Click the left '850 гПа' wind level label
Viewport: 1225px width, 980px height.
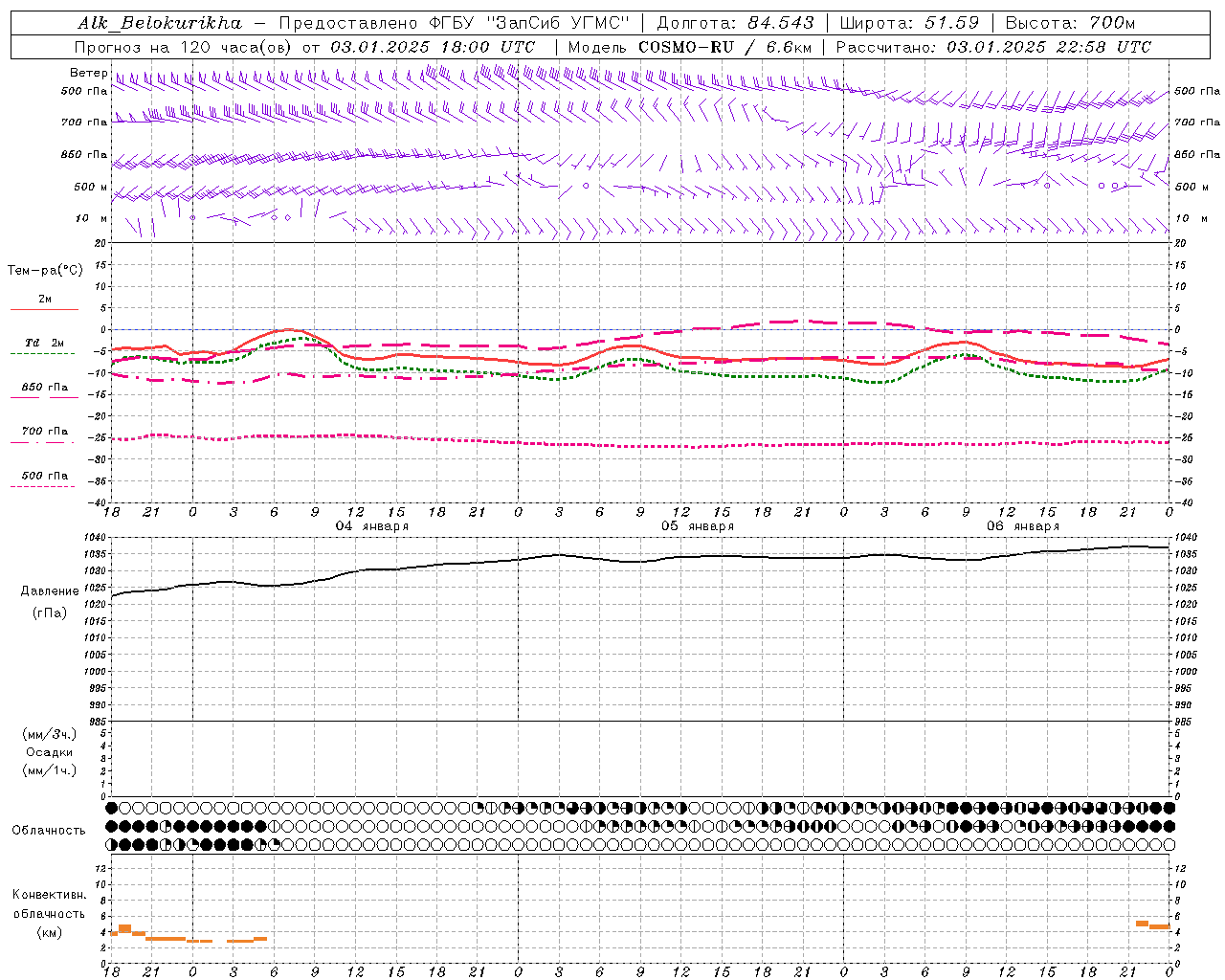pos(84,154)
